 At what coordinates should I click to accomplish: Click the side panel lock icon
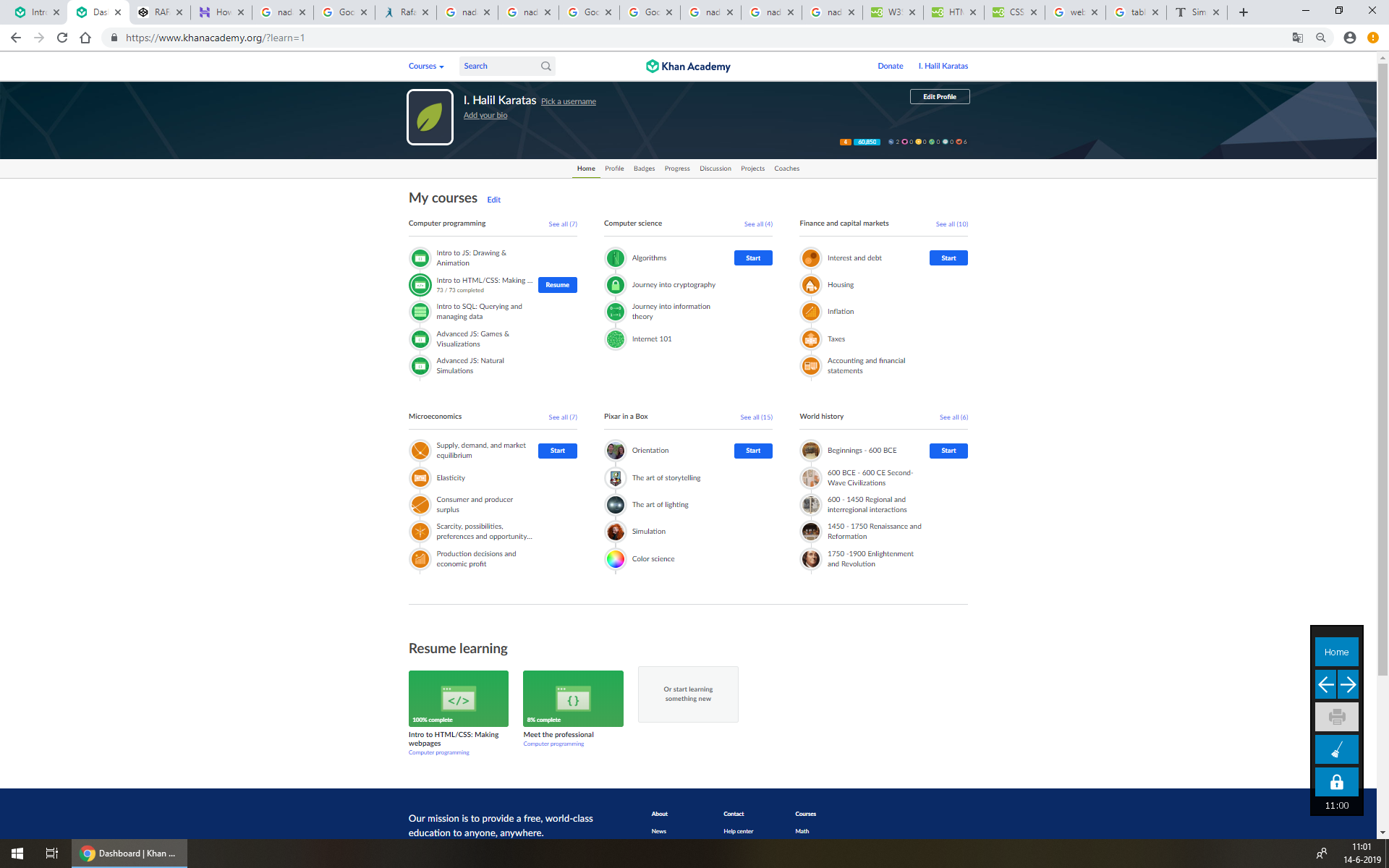click(1336, 782)
